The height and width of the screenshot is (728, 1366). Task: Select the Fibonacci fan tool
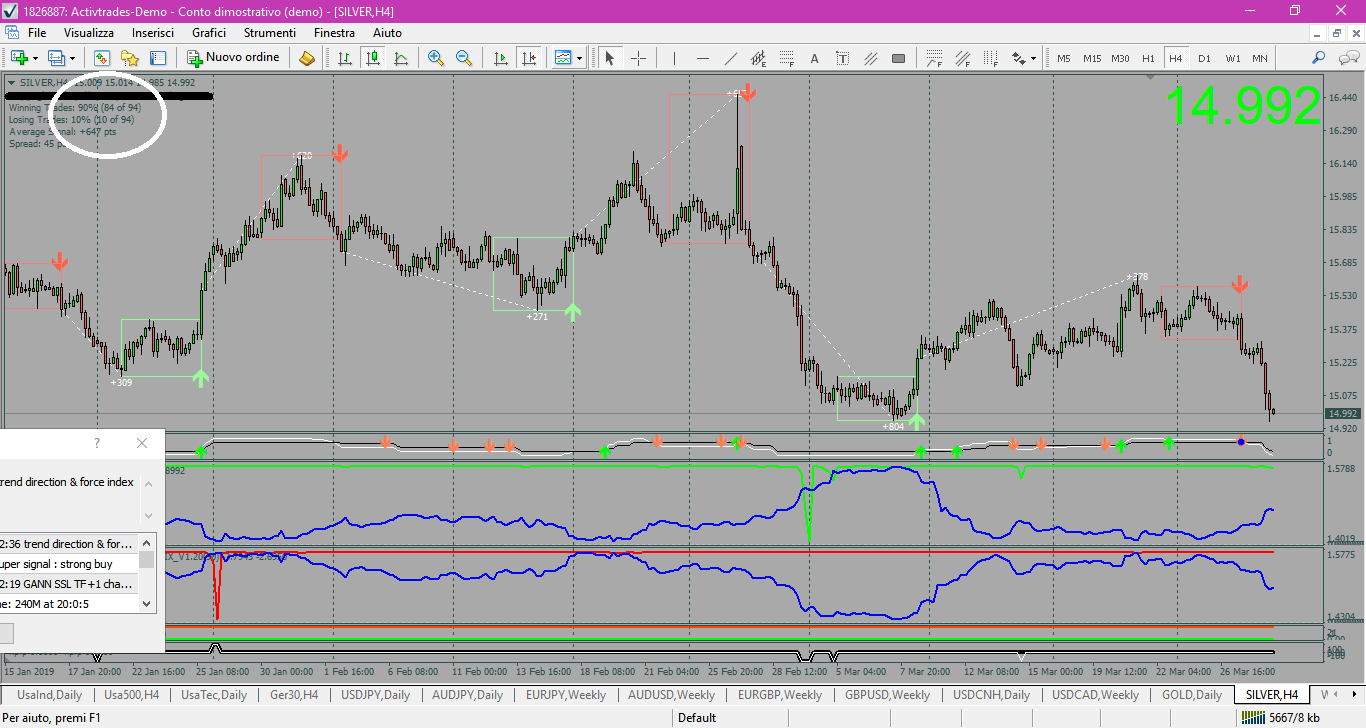(963, 58)
